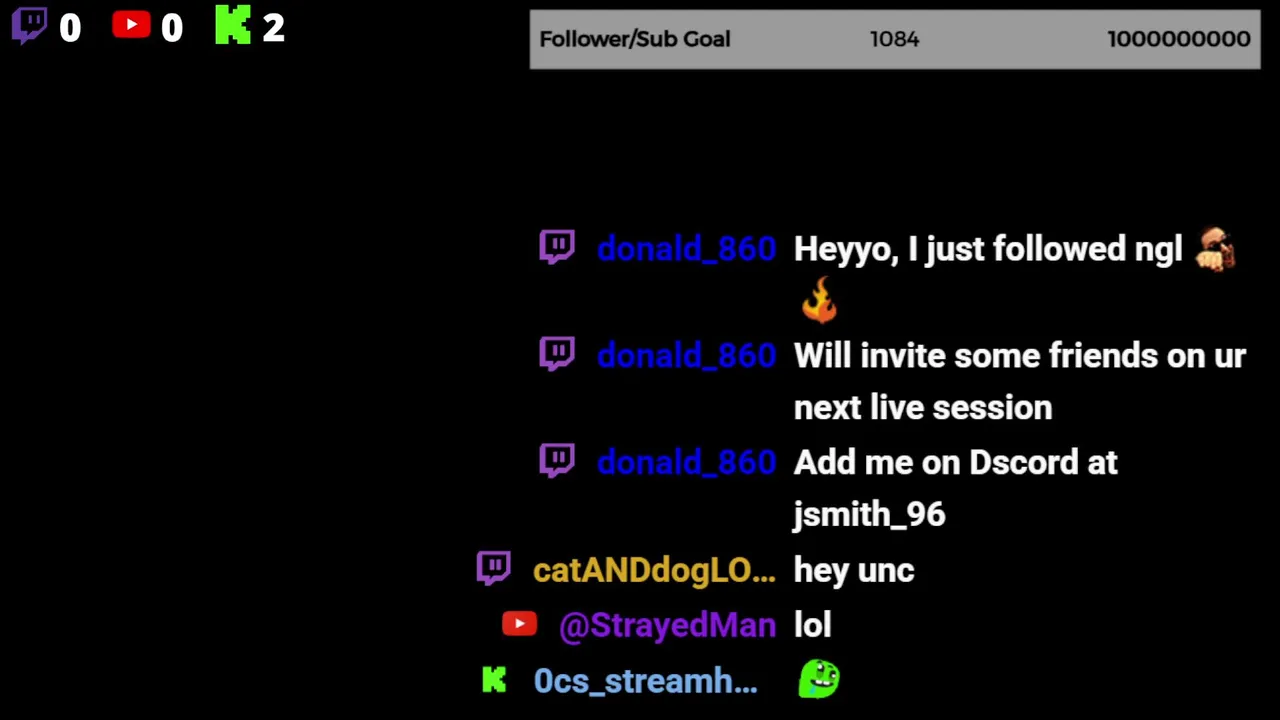Image resolution: width=1280 pixels, height=720 pixels.
Task: Click the 'jsmith_96' Discord handle text
Action: pos(869,515)
